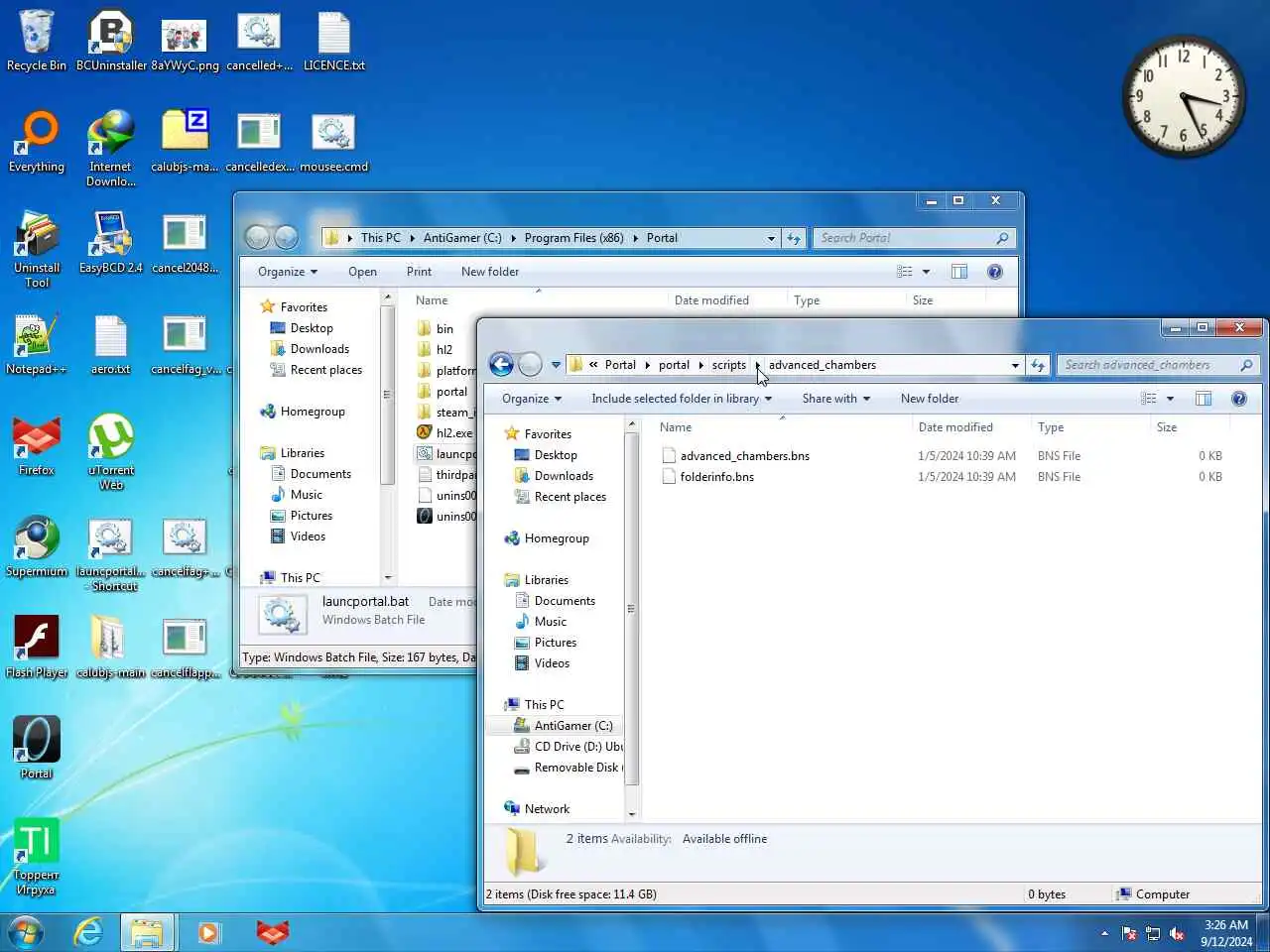Launch Supermium browser shortcut

point(37,546)
